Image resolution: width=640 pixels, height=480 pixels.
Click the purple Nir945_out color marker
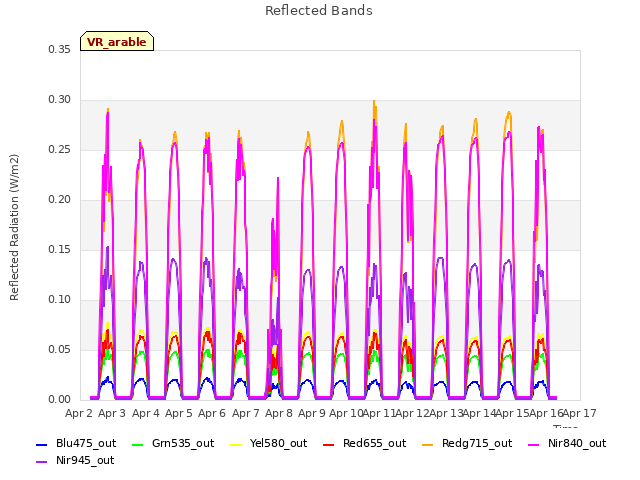point(42,462)
